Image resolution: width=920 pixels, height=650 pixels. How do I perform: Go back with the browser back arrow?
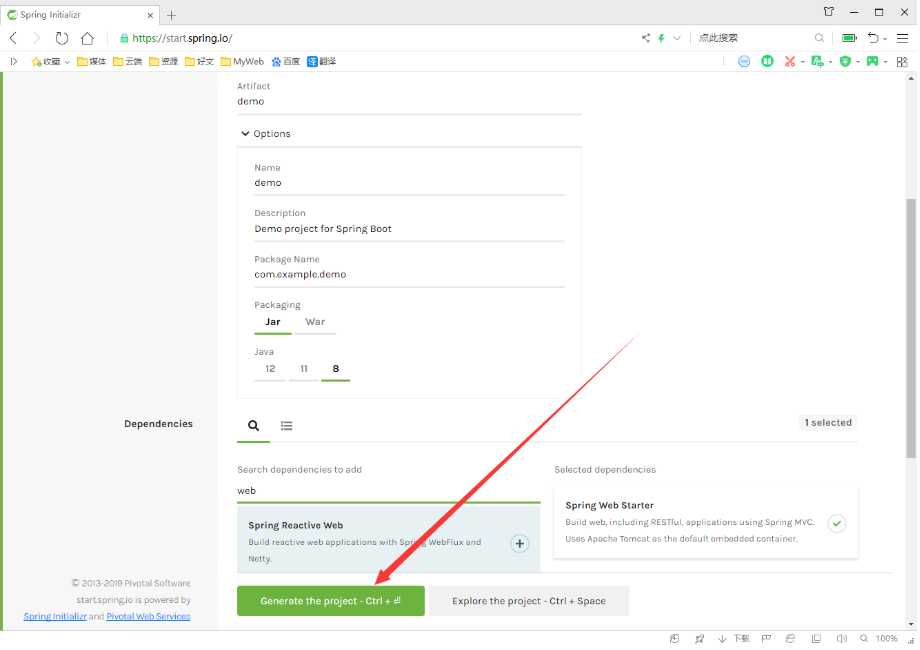(13, 39)
